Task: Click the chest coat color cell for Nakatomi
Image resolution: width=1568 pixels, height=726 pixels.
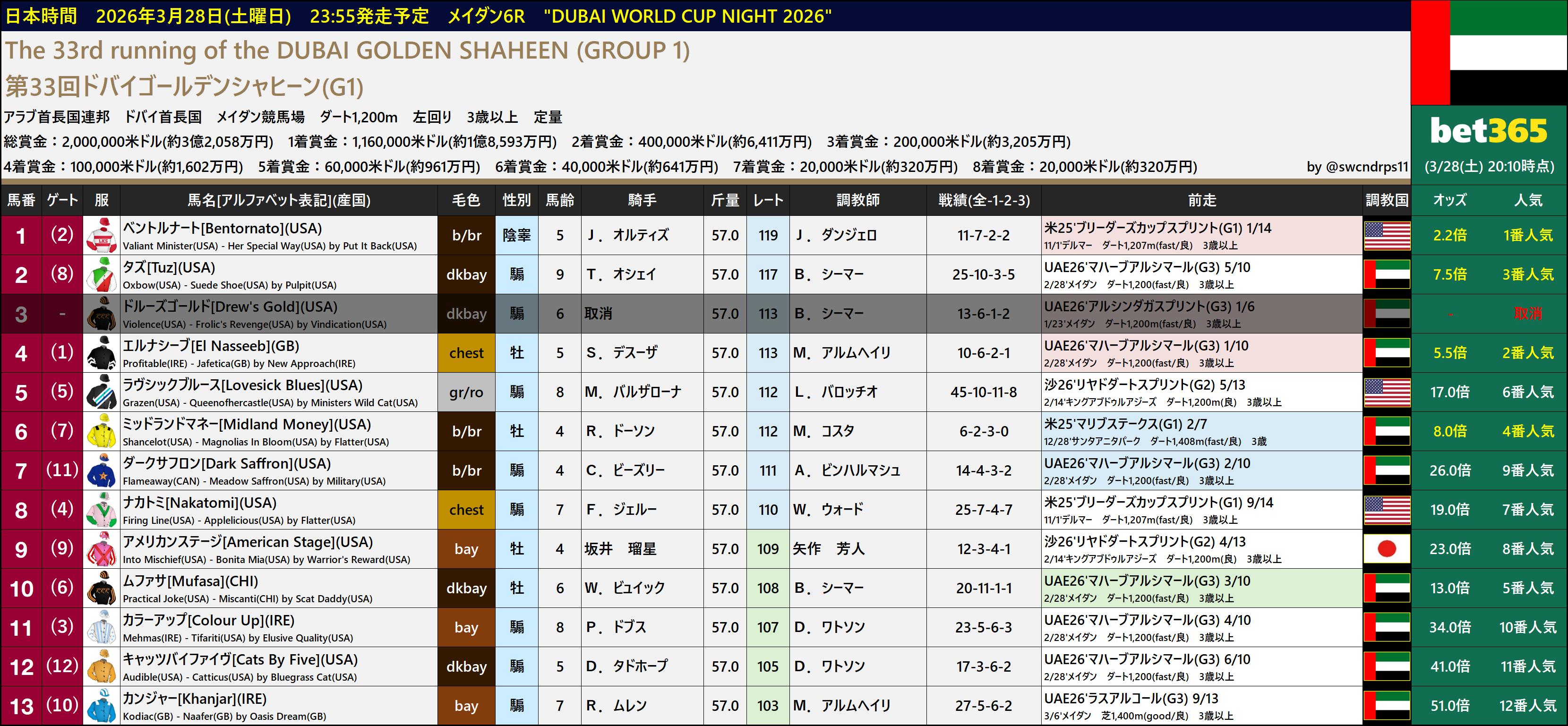Action: 466,510
